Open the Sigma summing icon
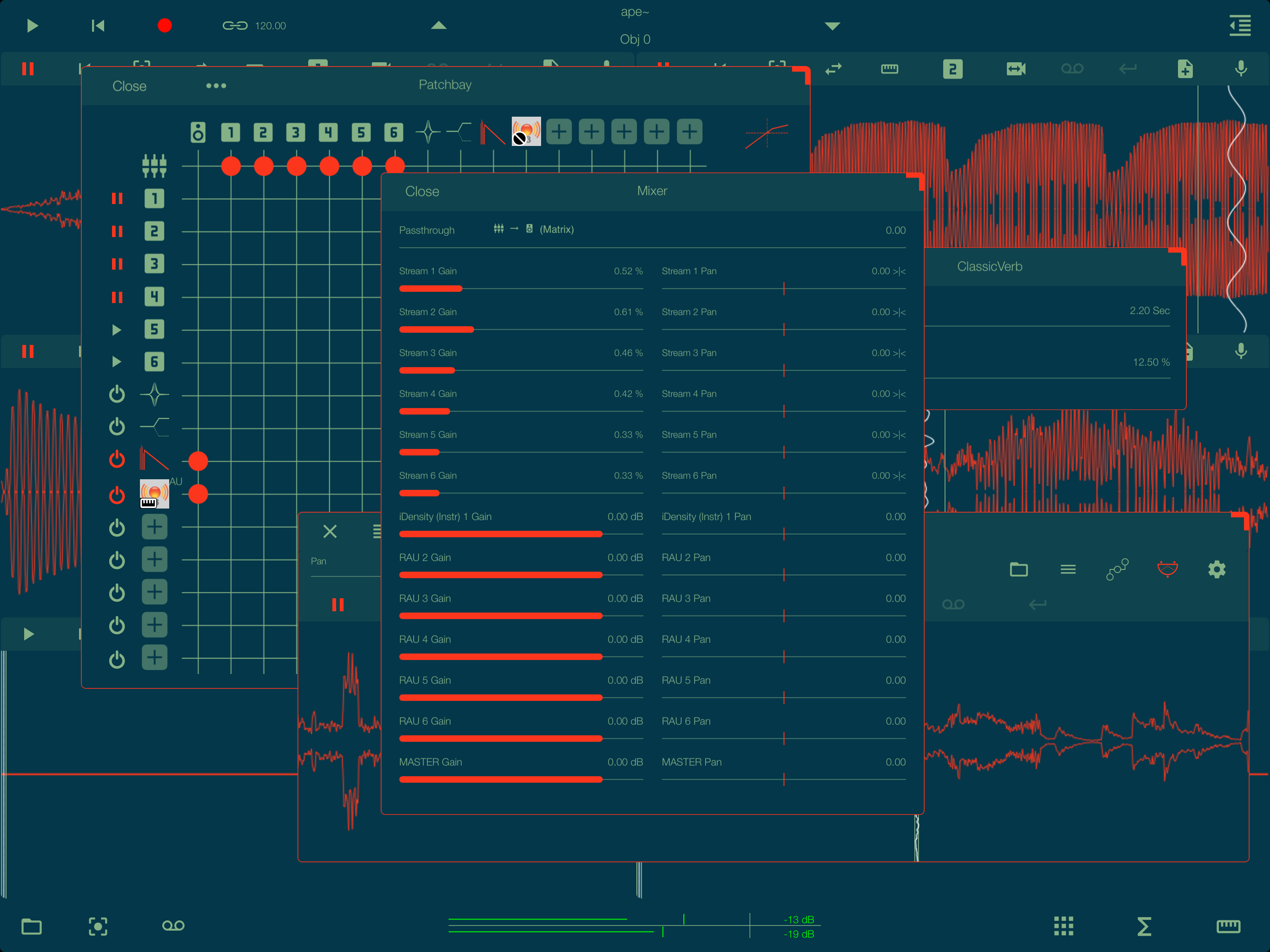Viewport: 1270px width, 952px height. coord(1144,926)
